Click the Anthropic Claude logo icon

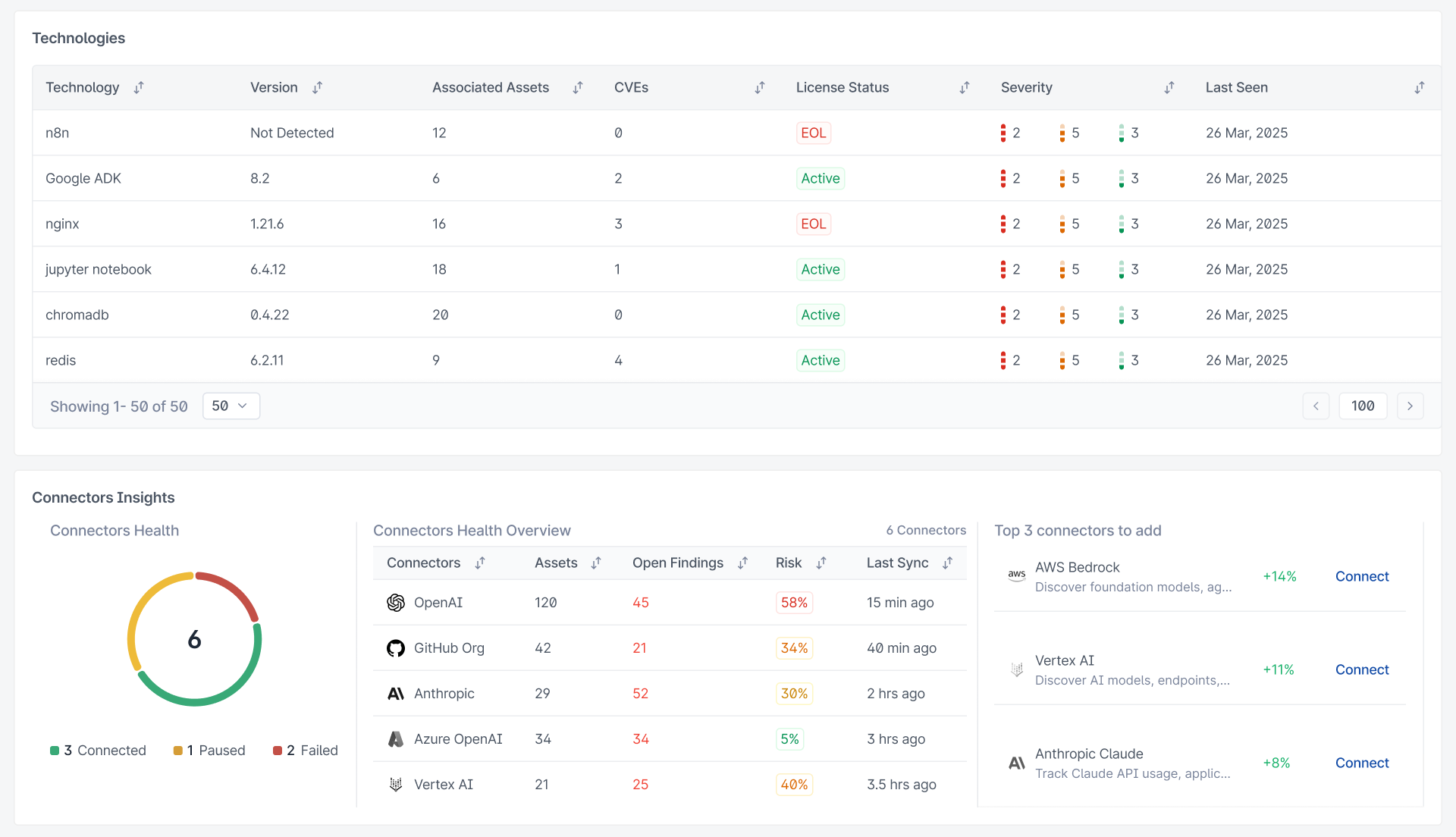coord(1017,763)
